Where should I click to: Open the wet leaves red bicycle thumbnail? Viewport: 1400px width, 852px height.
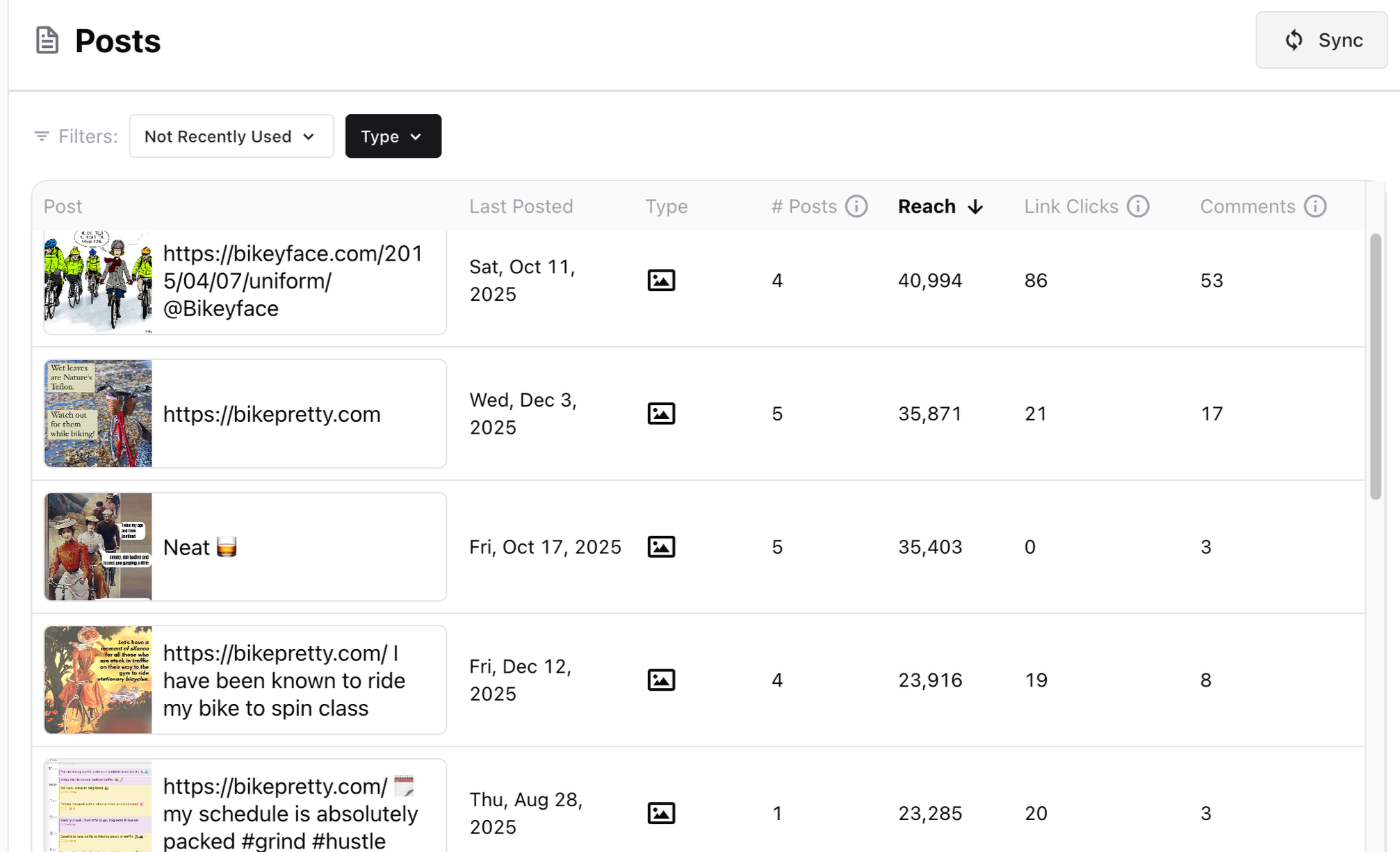pyautogui.click(x=98, y=413)
